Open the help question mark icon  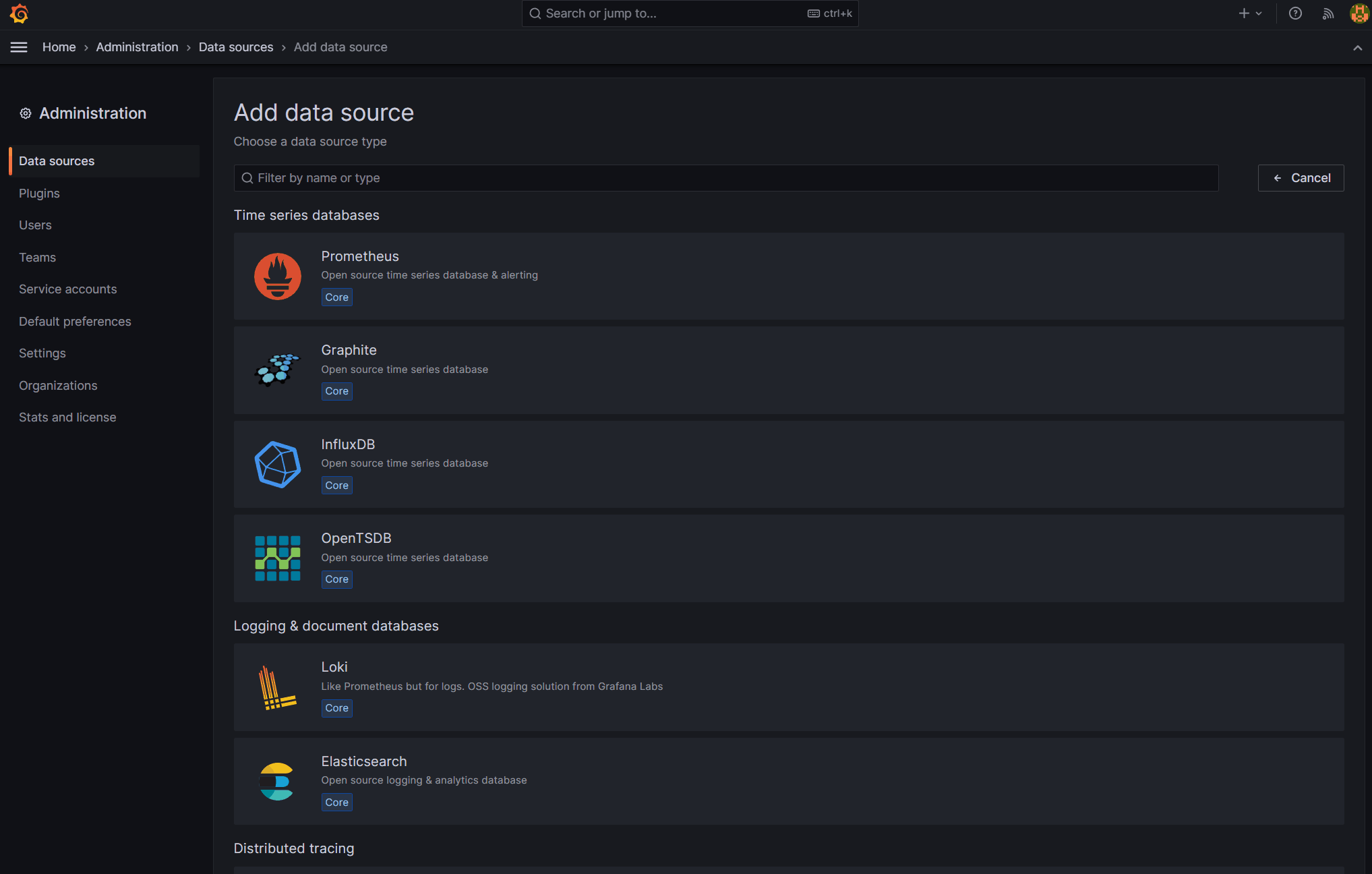pyautogui.click(x=1295, y=13)
